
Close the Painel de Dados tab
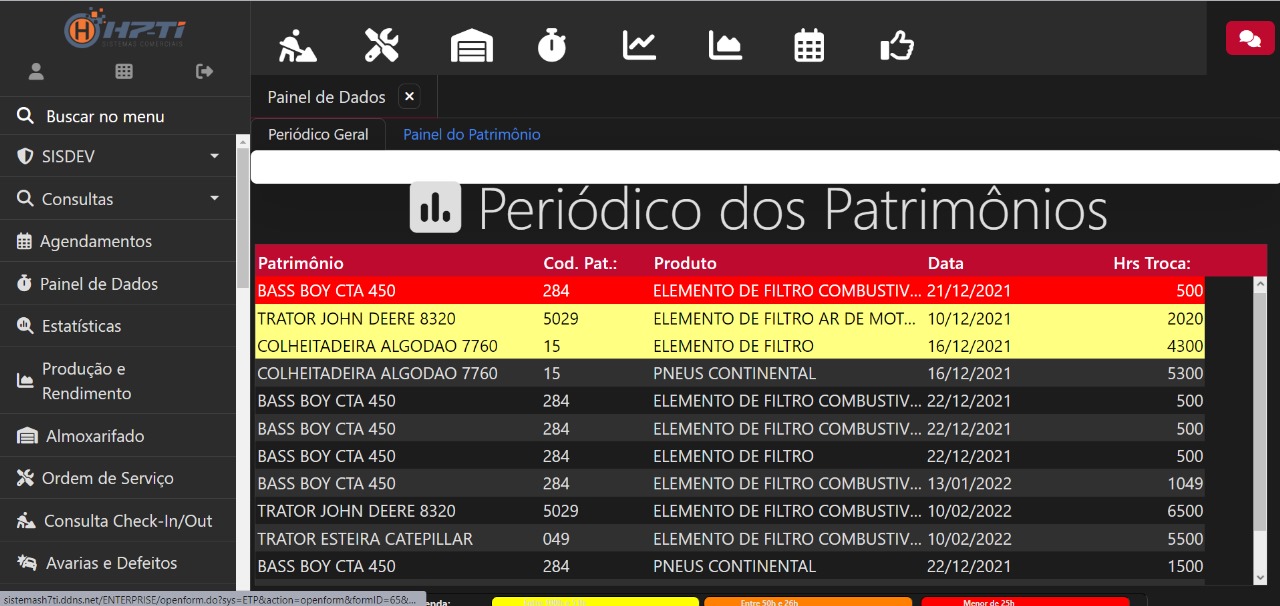[409, 97]
